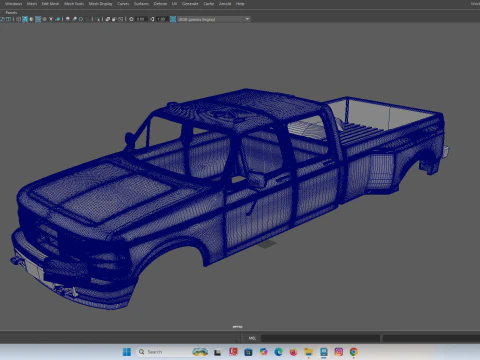Screen dimensions: 480x360
Task: Click the red app icon on taskbar
Action: (233, 352)
